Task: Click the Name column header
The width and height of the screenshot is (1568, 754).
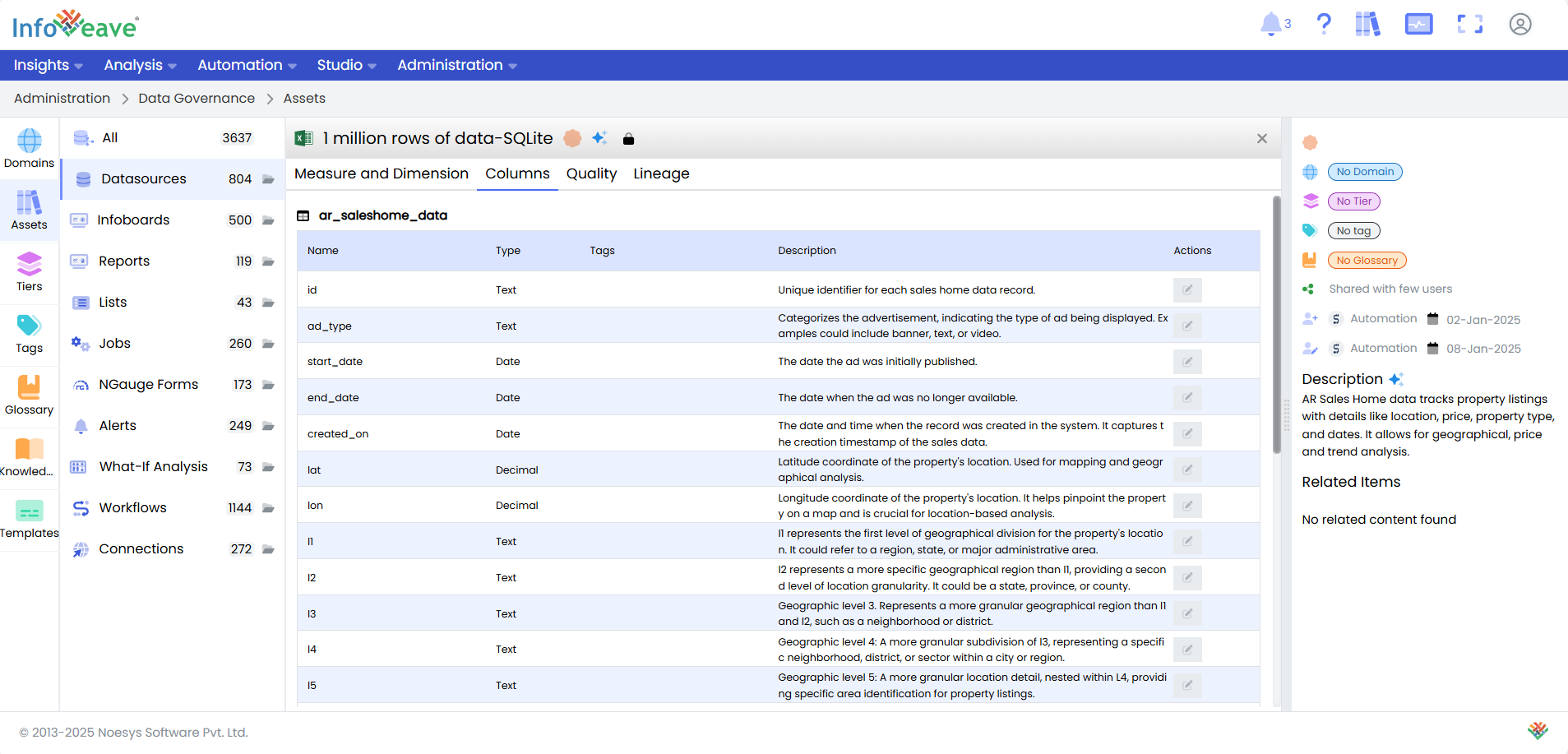Action: click(x=323, y=251)
